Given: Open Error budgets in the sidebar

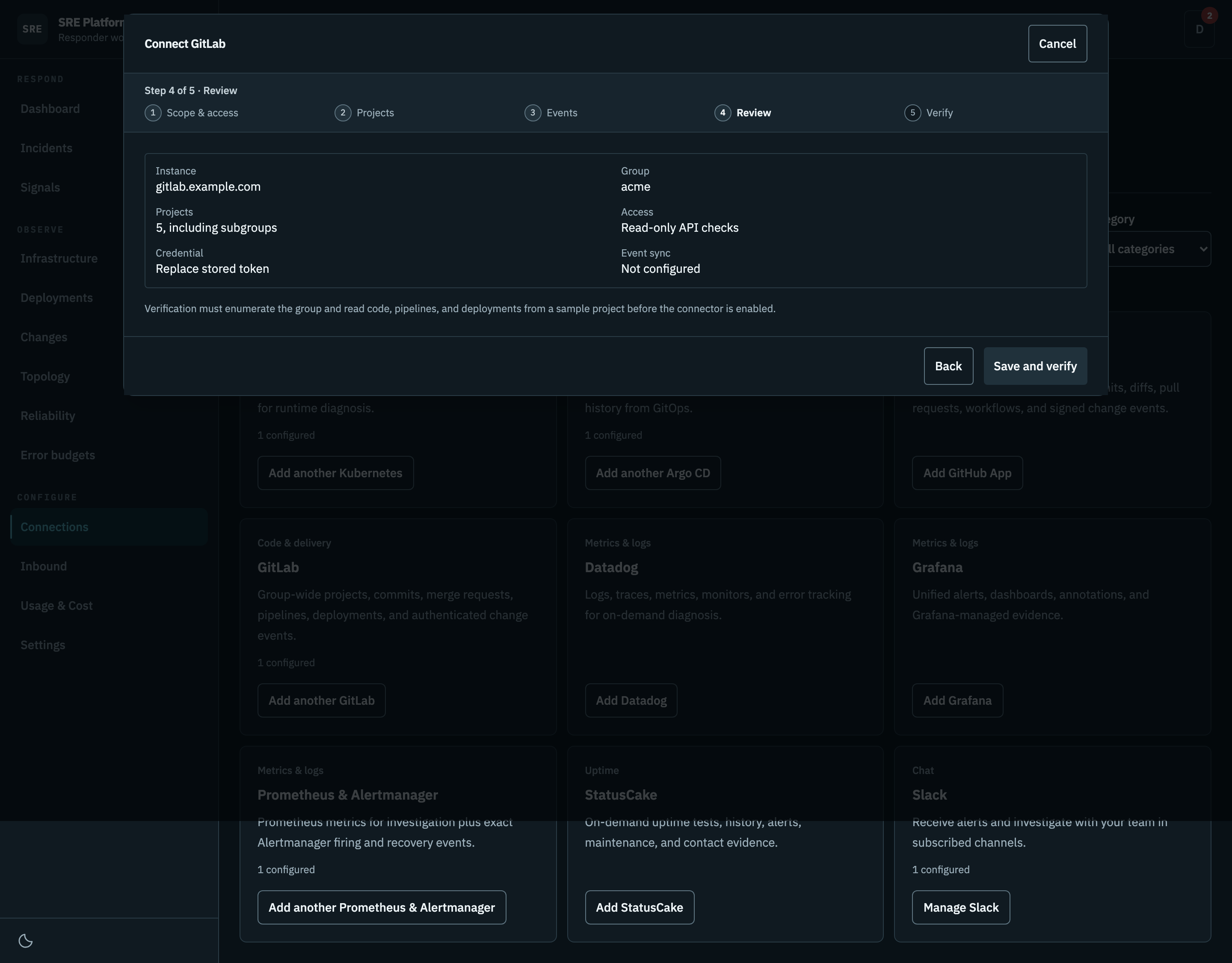Looking at the screenshot, I should click(108, 455).
